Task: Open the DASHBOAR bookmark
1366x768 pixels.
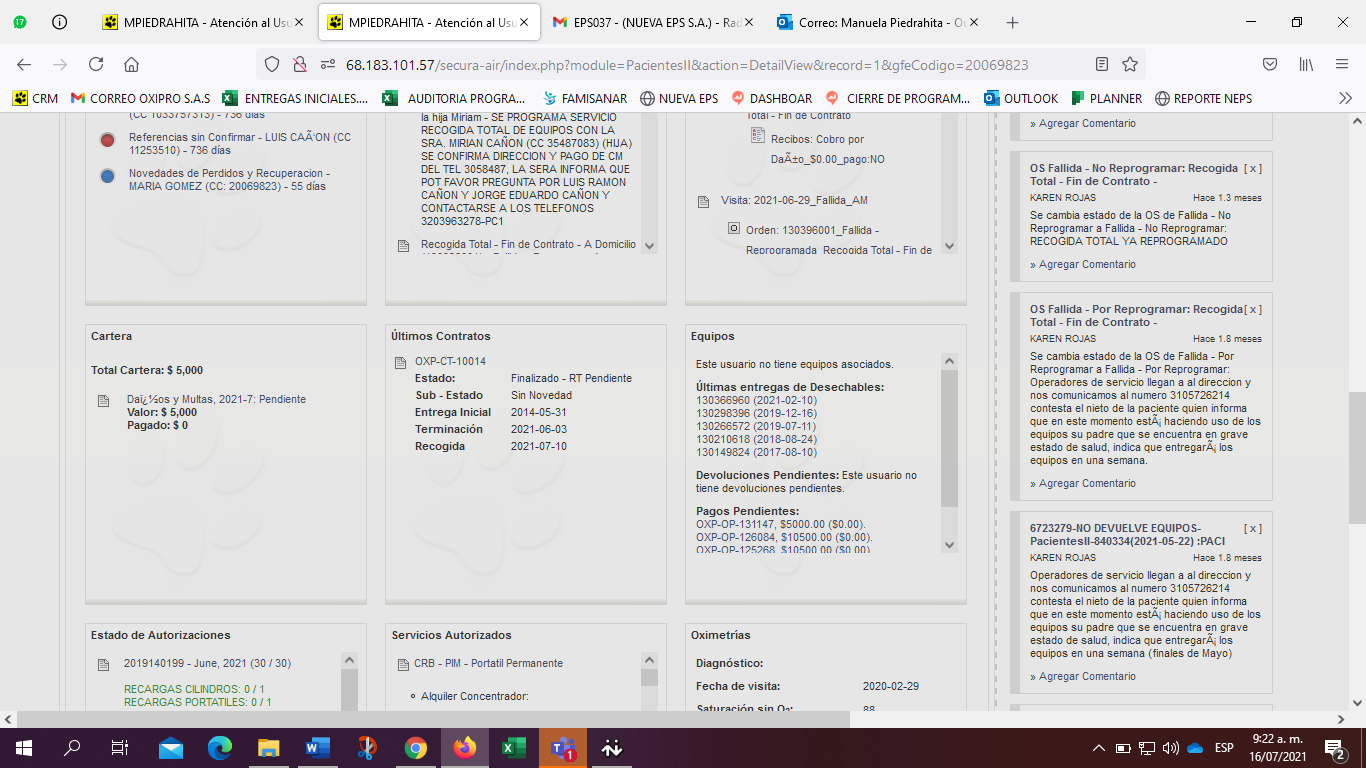Action: pos(772,98)
